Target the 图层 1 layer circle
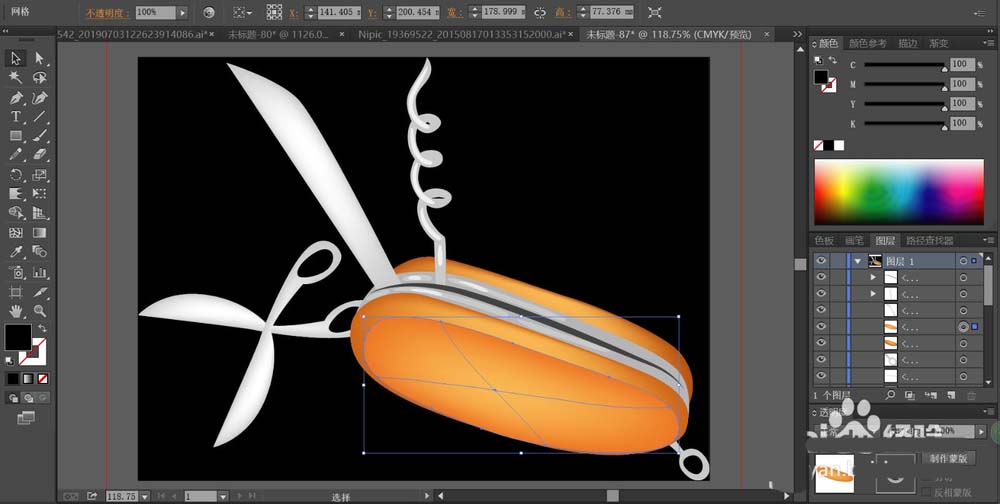 (x=963, y=261)
